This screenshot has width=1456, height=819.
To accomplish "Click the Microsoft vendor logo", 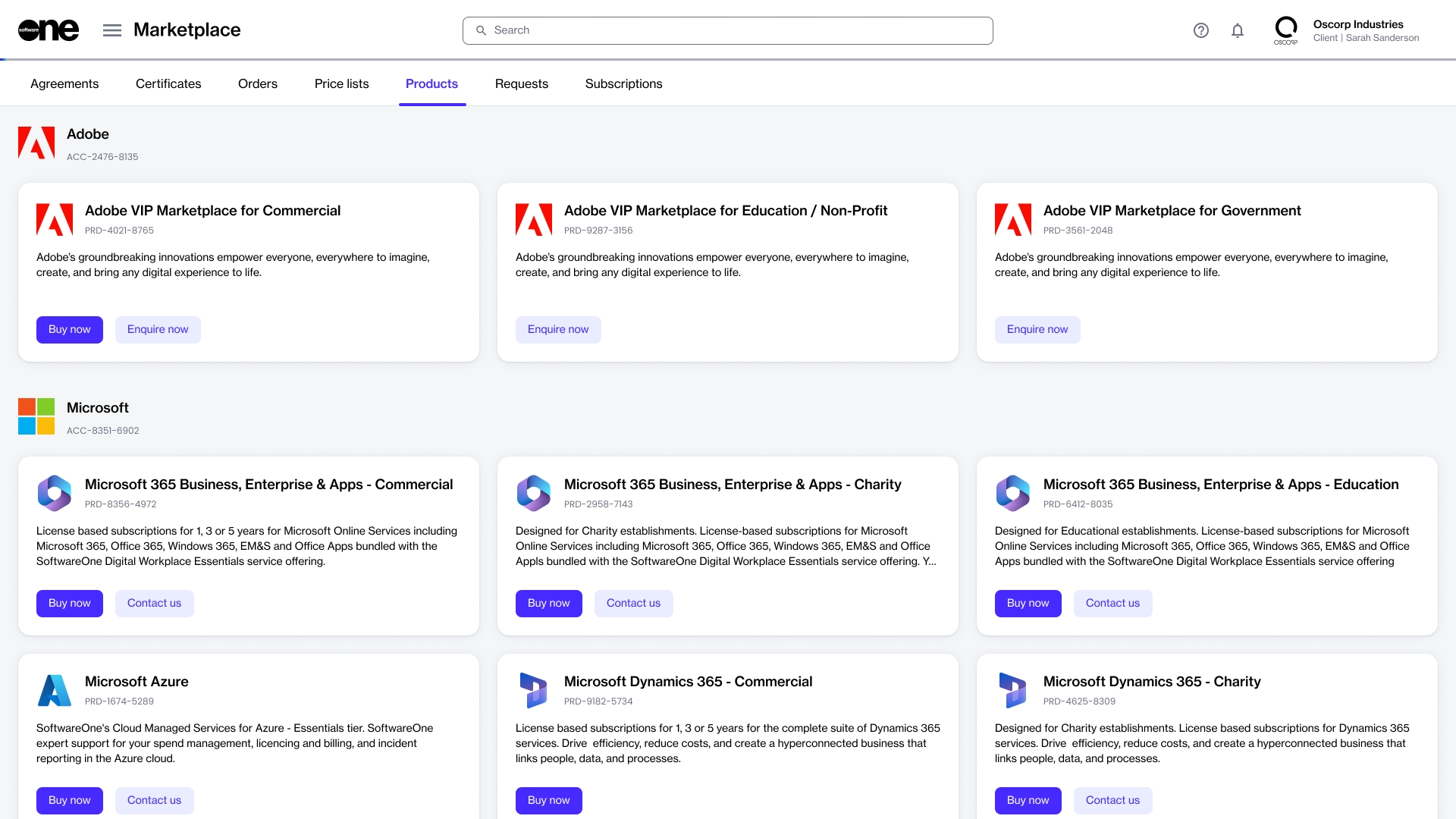I will [x=36, y=416].
